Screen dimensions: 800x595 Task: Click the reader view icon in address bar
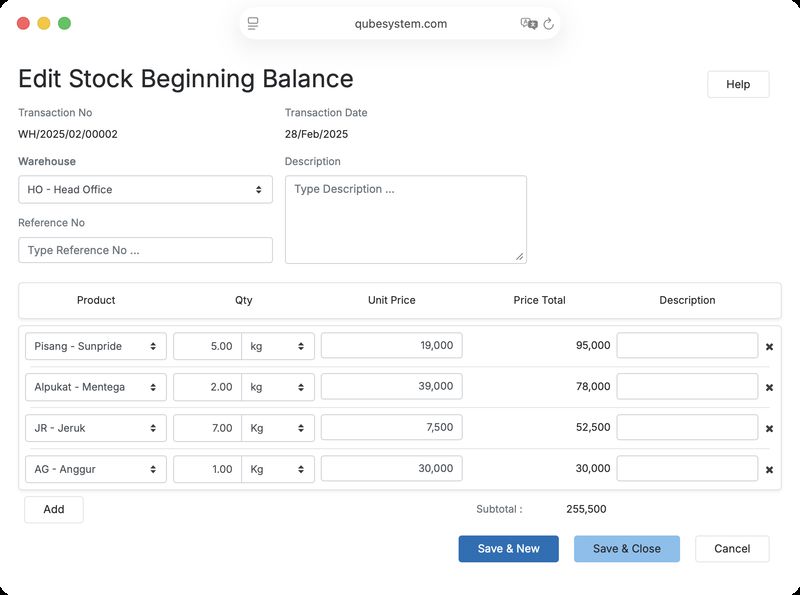coord(253,23)
